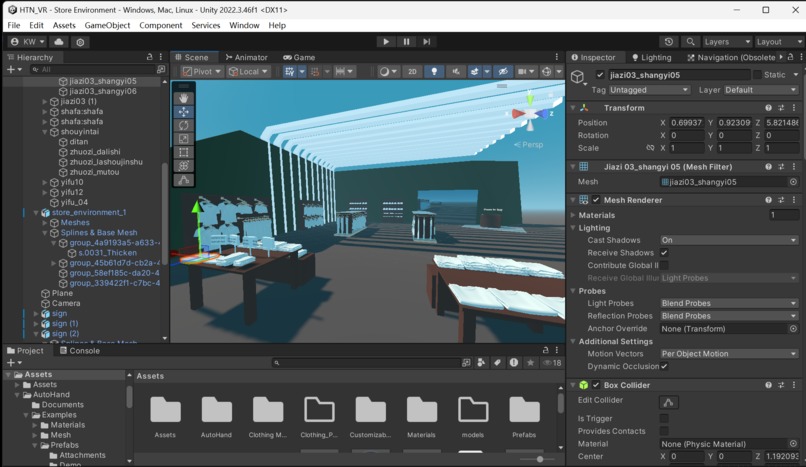The width and height of the screenshot is (806, 467).
Task: Open the Component menu
Action: click(x=160, y=25)
